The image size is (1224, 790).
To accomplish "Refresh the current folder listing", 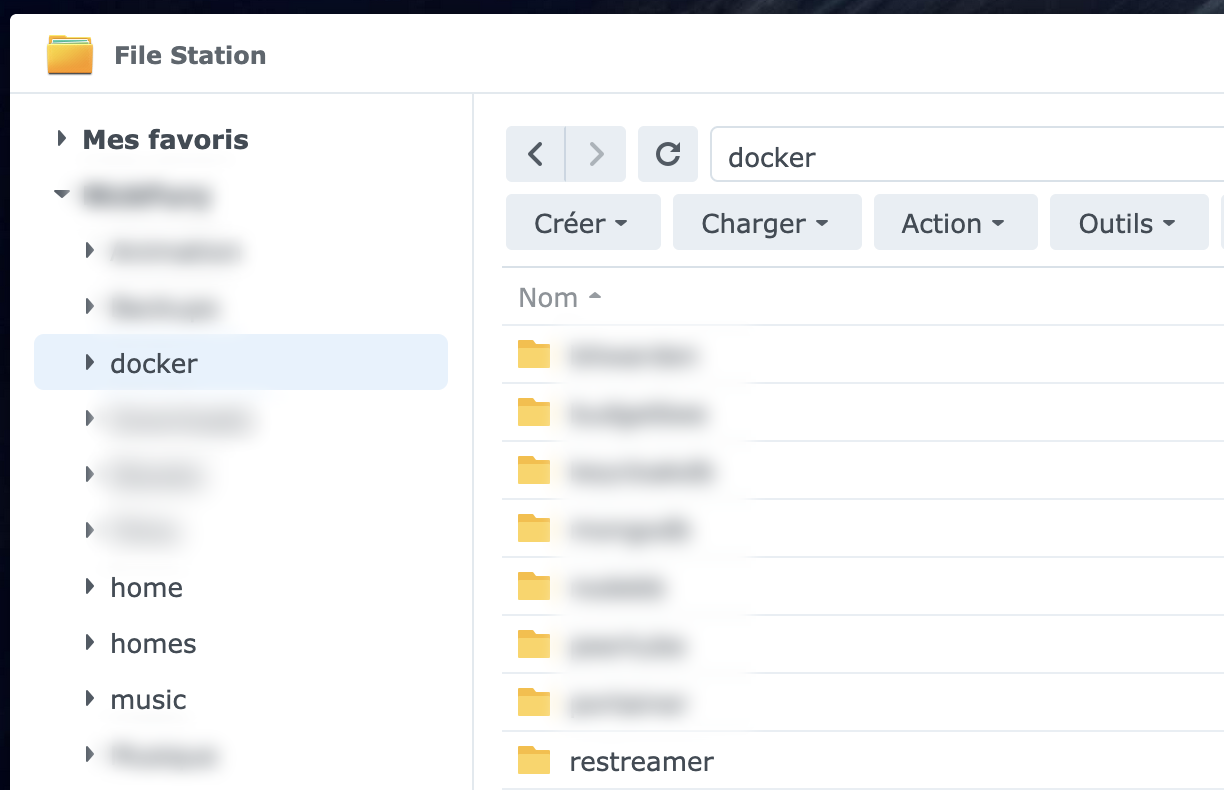I will coord(668,154).
